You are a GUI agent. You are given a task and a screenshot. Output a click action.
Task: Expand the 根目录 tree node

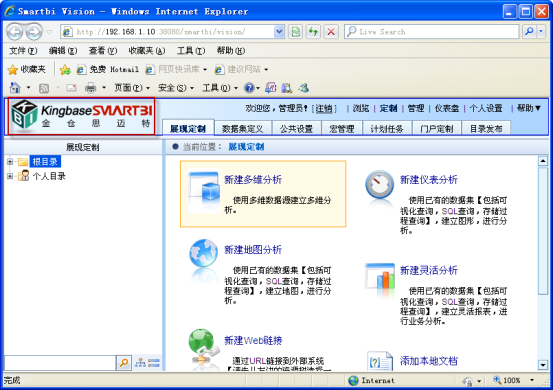click(10, 162)
